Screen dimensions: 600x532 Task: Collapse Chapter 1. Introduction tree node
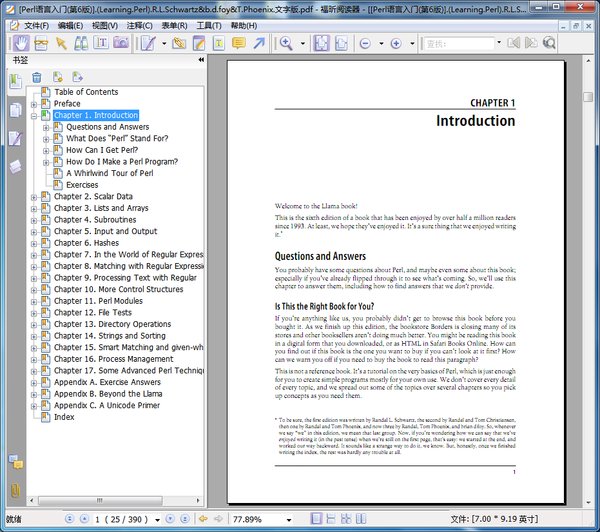(34, 116)
